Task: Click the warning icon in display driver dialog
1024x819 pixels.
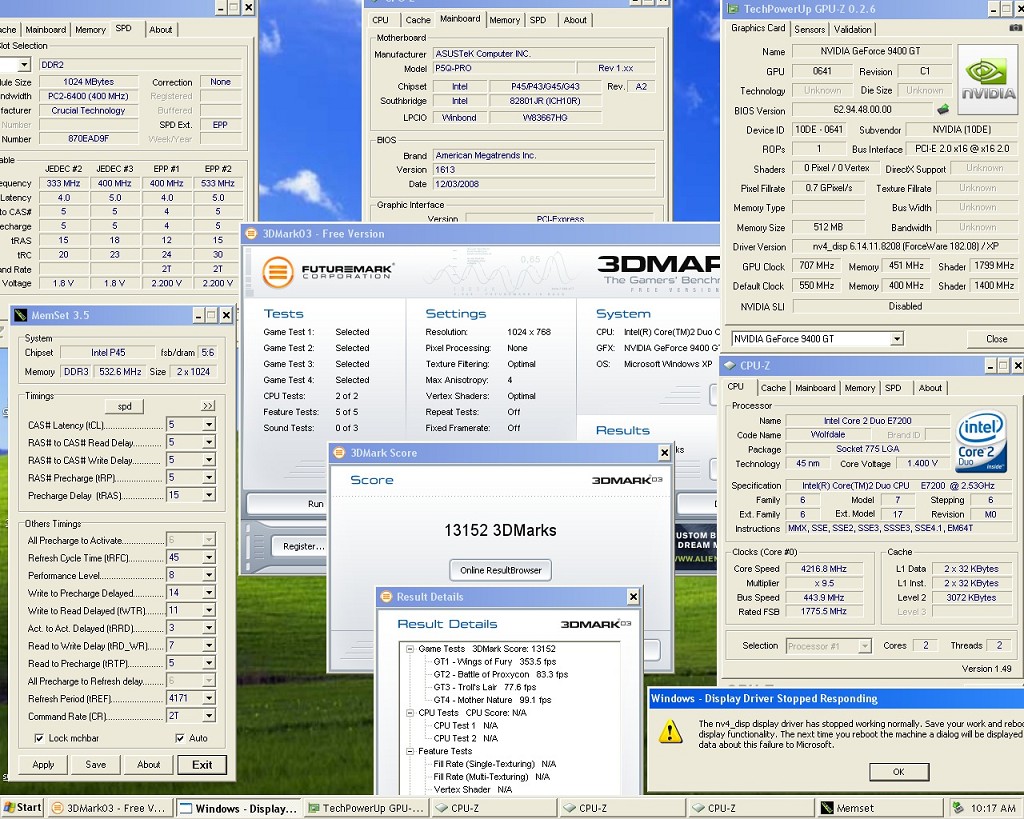Action: coord(671,732)
